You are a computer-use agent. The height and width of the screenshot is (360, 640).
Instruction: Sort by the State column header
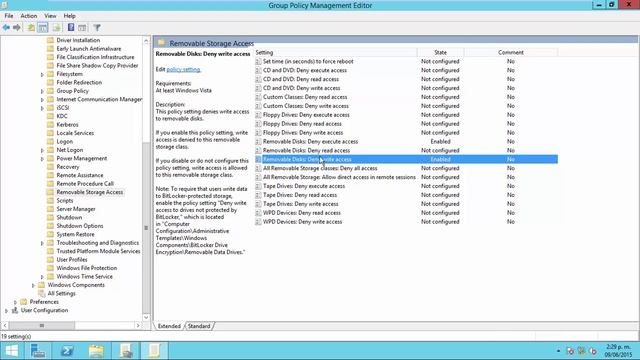click(440, 52)
